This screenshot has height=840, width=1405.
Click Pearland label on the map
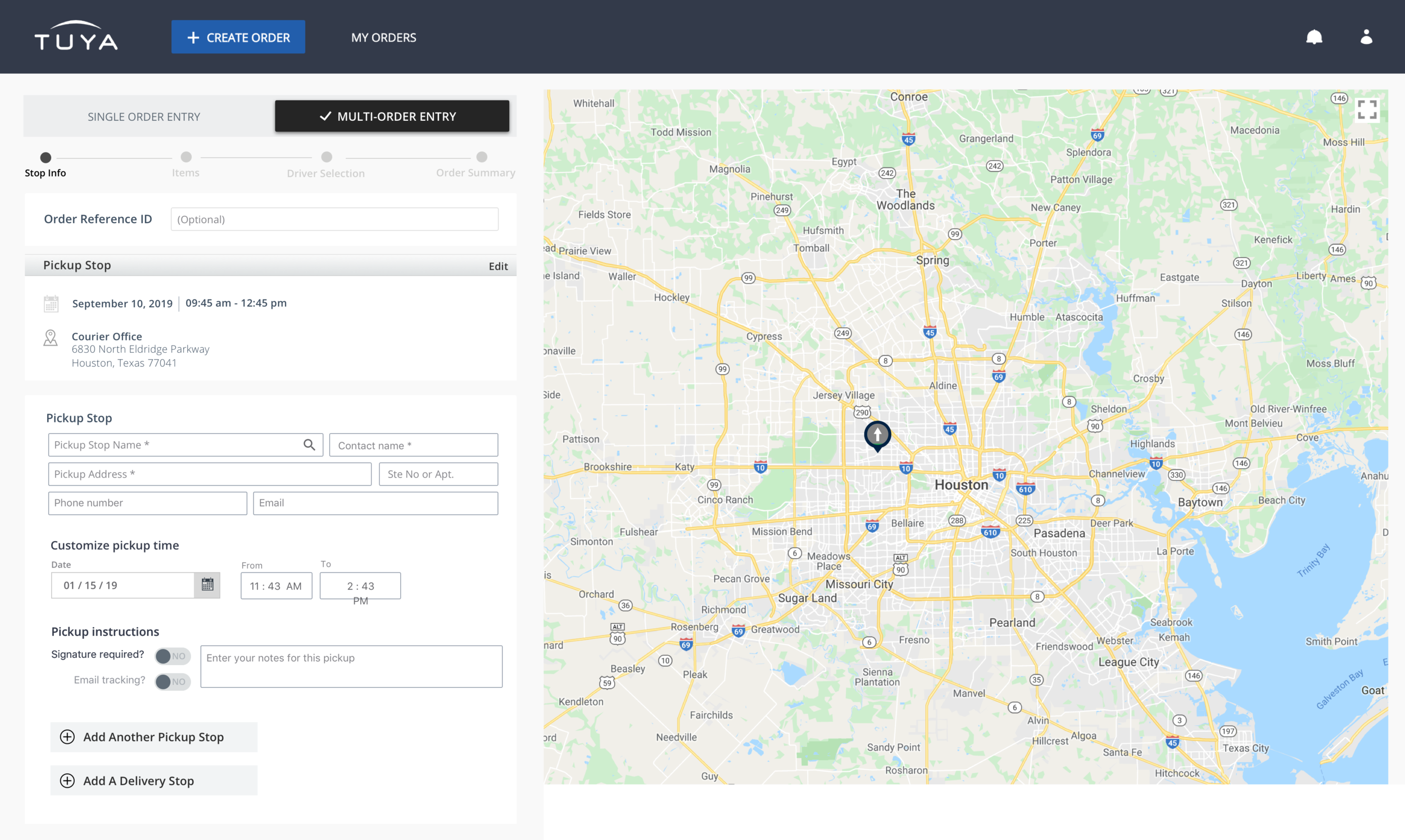pos(1012,623)
